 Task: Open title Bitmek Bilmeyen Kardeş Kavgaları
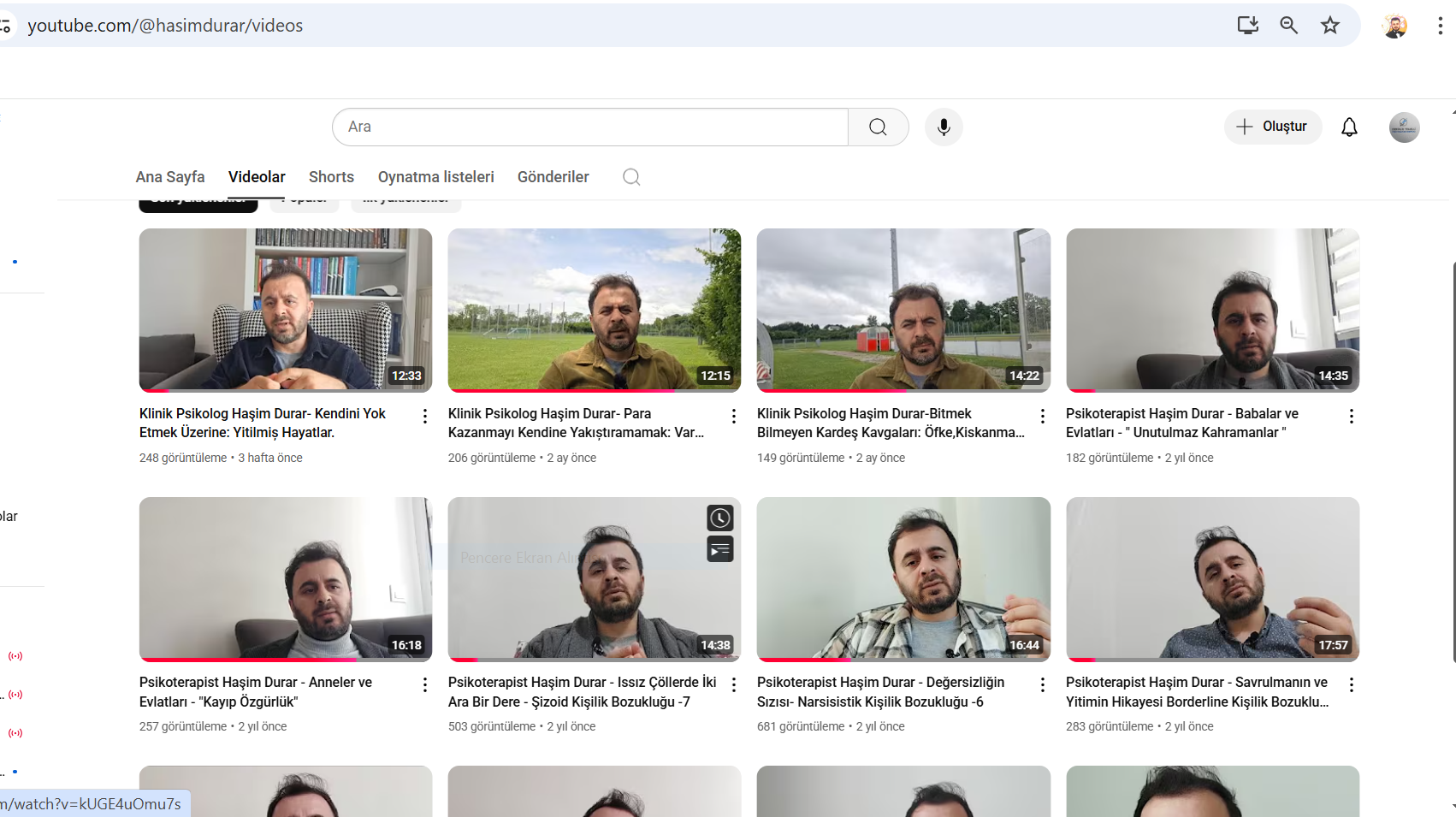[x=891, y=423]
